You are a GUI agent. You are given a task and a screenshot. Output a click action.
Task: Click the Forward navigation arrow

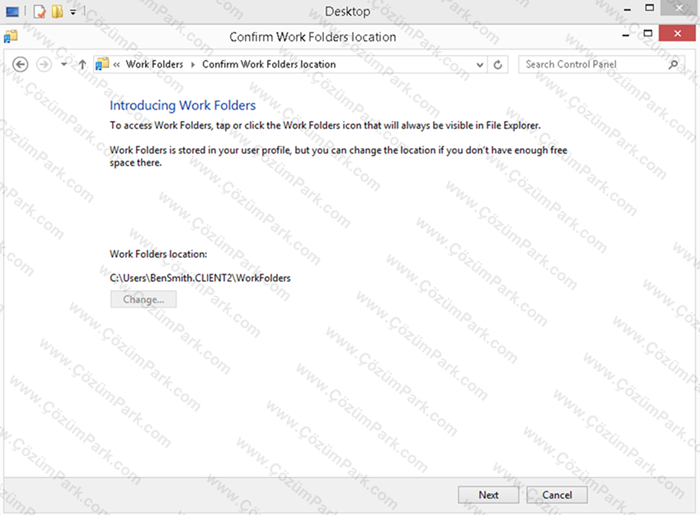[x=44, y=65]
